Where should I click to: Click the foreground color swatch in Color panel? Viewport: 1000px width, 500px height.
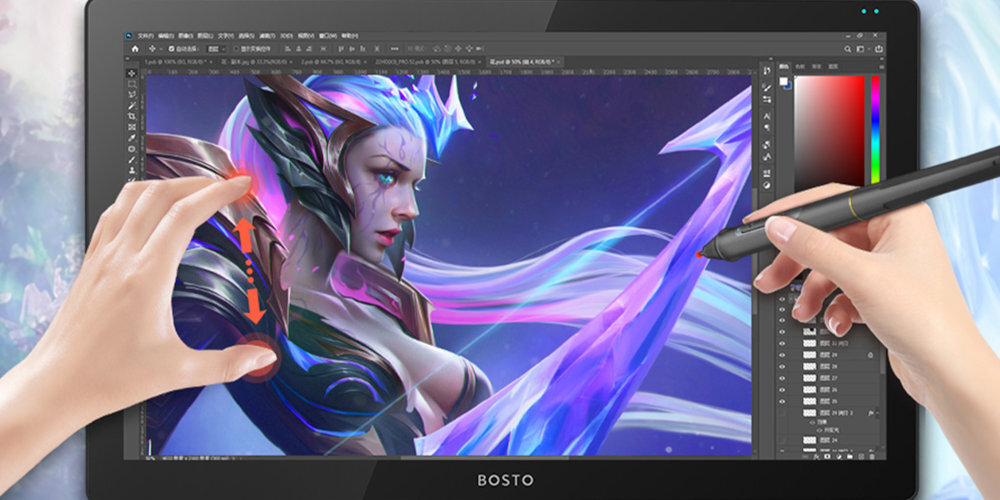pyautogui.click(x=783, y=82)
